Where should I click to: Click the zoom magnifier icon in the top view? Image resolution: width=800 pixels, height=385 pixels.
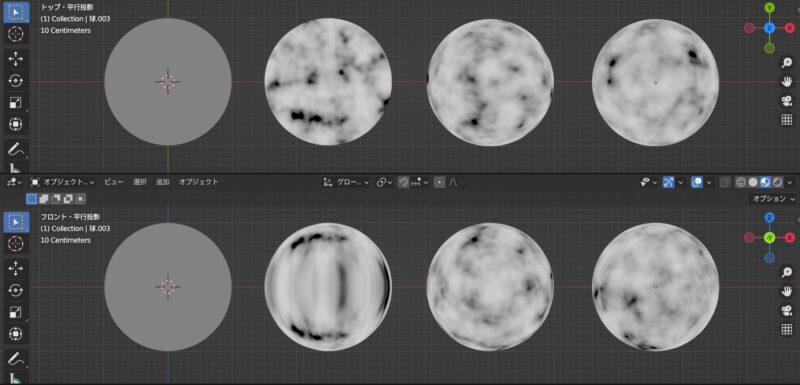[786, 63]
